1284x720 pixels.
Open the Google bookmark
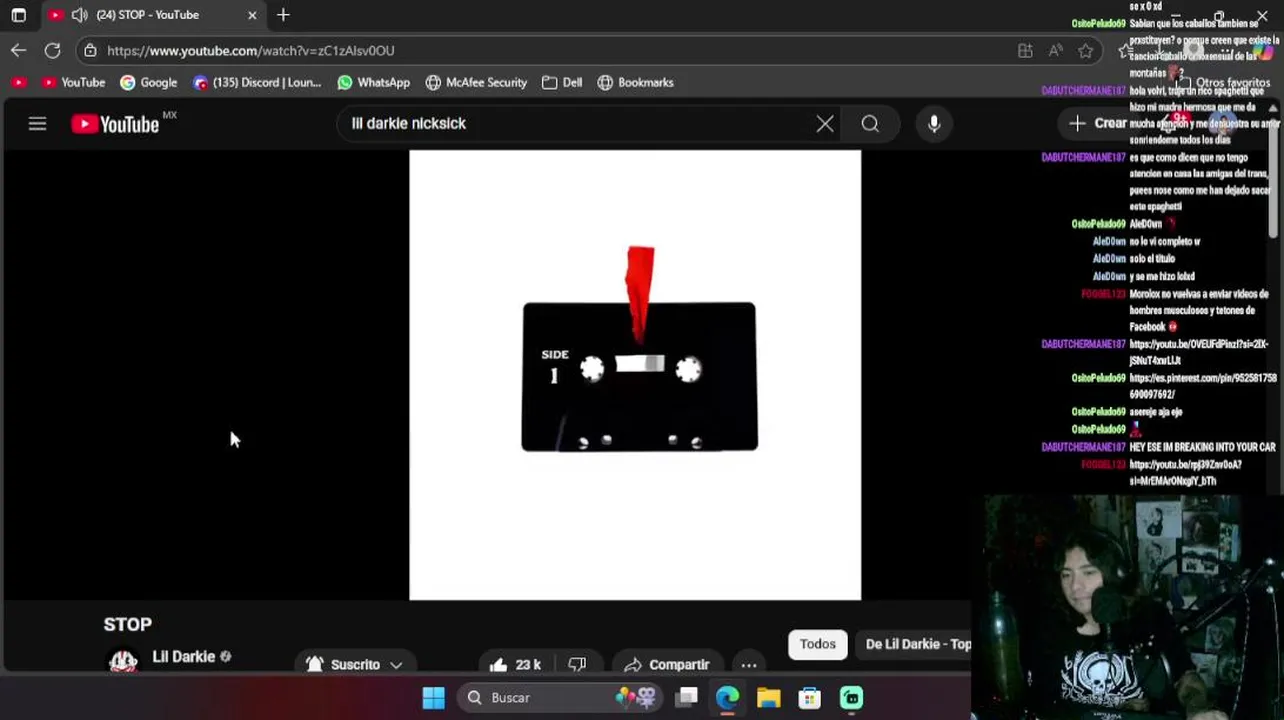click(148, 83)
